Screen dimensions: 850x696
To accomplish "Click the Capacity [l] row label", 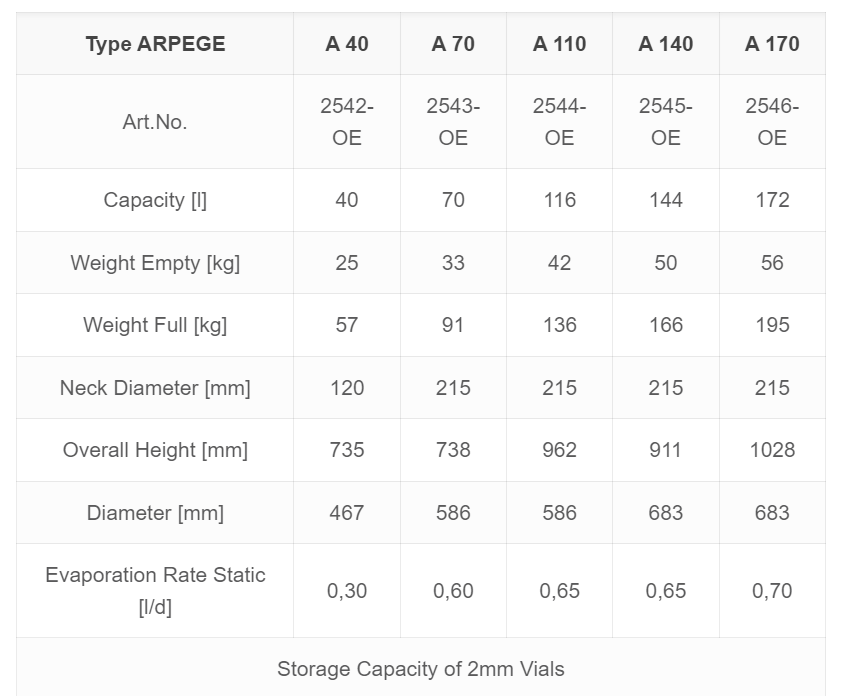I will point(155,200).
